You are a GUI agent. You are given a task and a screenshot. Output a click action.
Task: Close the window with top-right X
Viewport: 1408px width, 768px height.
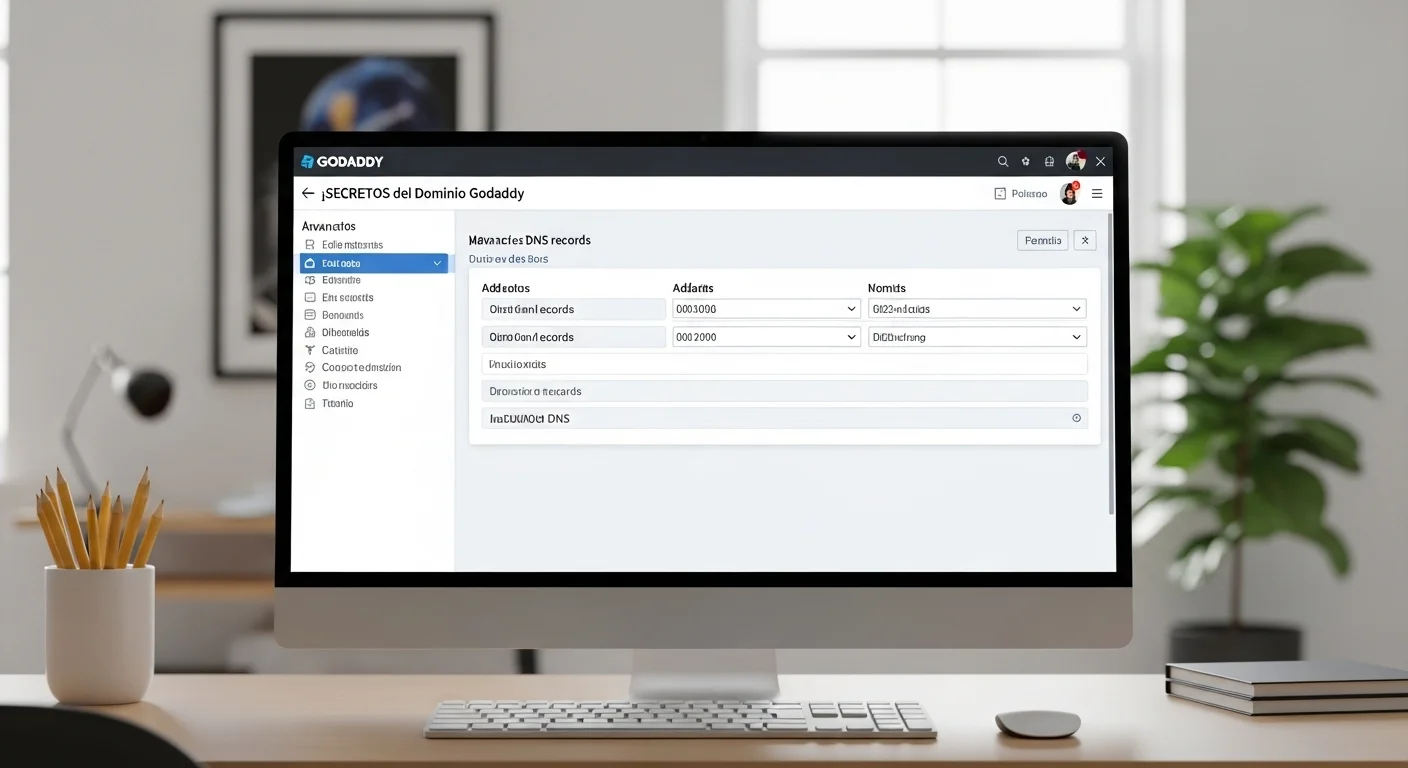tap(1100, 161)
